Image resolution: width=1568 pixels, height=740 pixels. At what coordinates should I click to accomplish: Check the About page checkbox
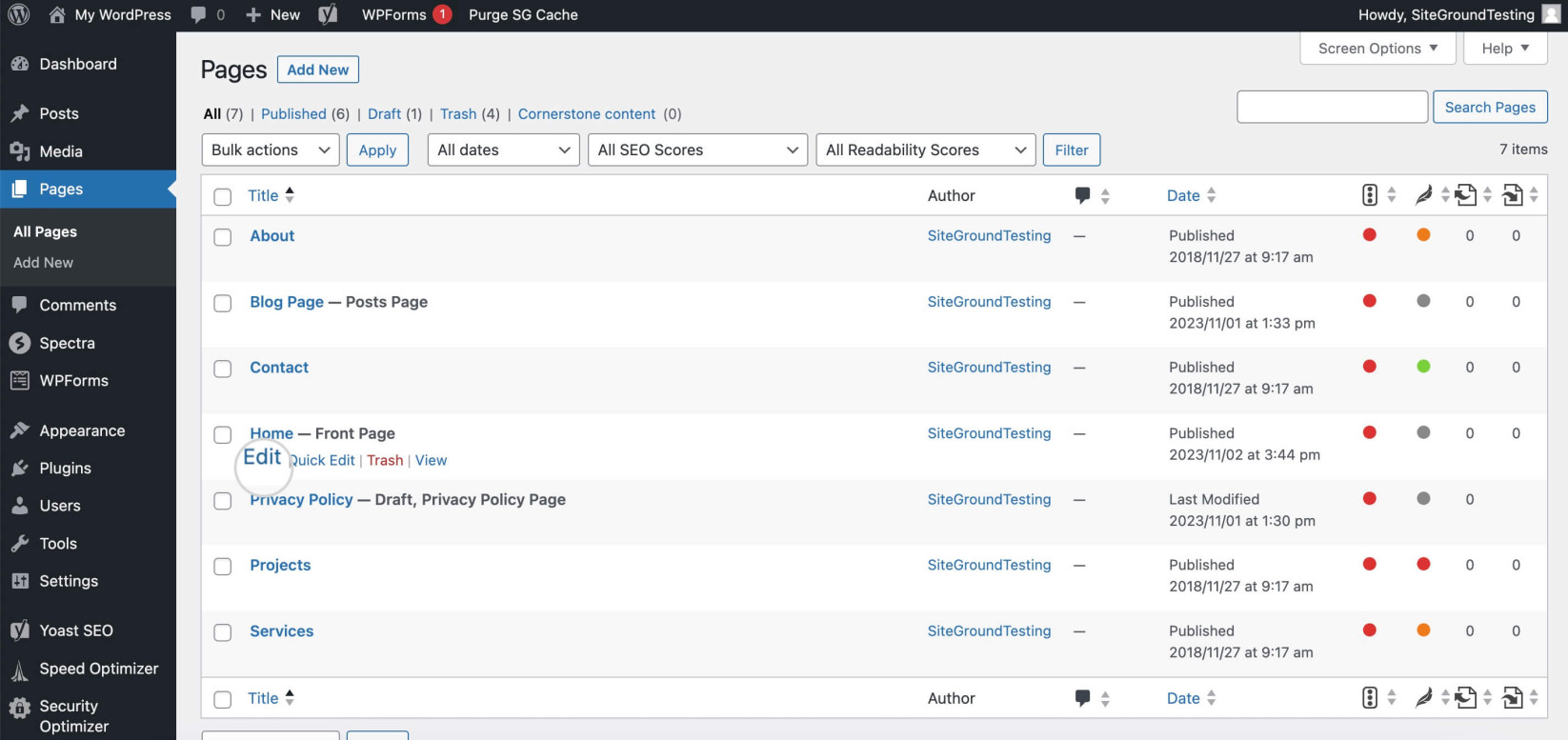pyautogui.click(x=223, y=237)
